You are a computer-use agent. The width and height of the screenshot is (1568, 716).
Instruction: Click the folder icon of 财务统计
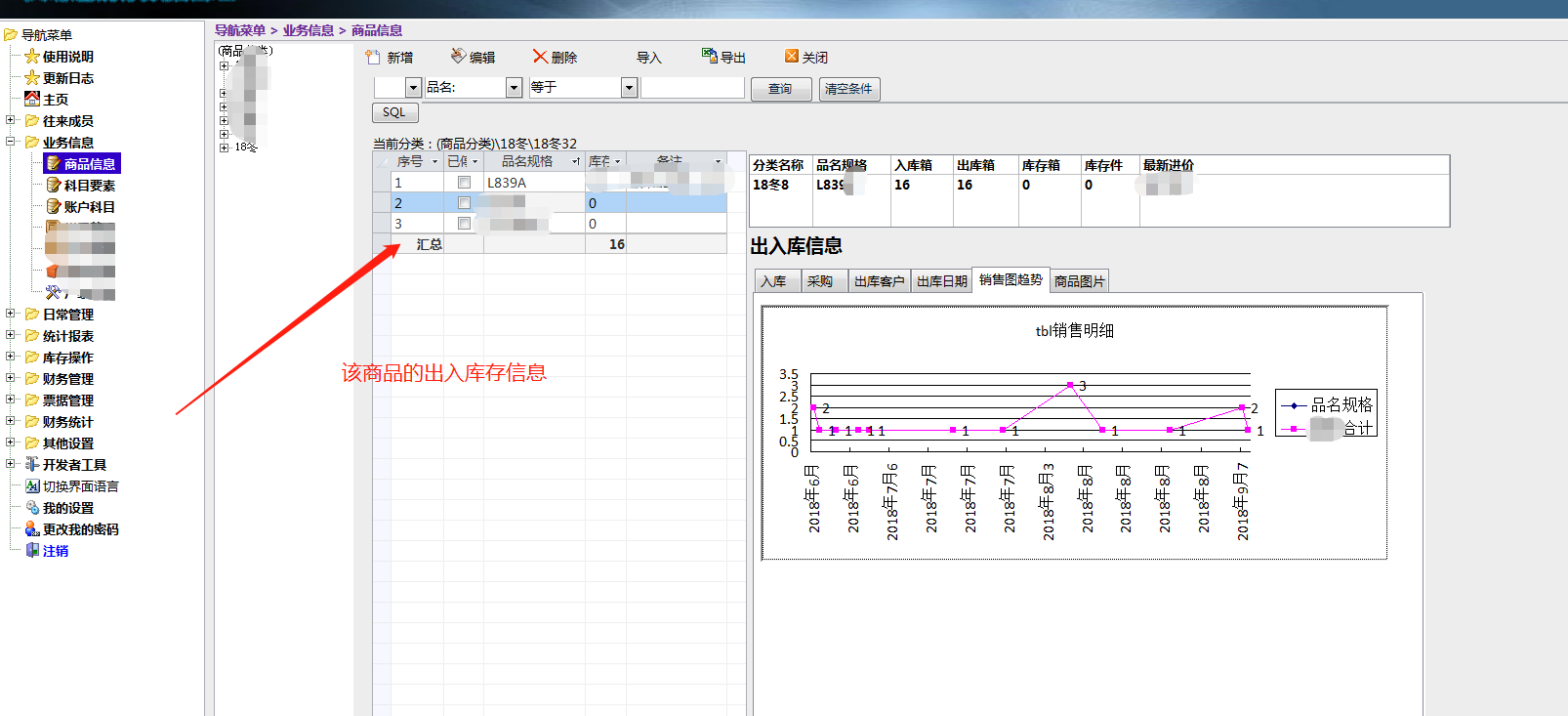click(x=32, y=422)
